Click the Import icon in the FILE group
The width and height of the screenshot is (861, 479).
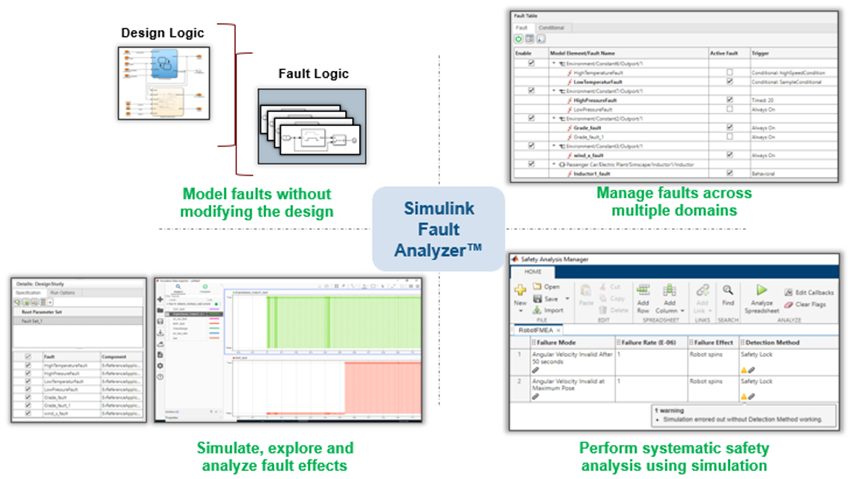tap(537, 310)
